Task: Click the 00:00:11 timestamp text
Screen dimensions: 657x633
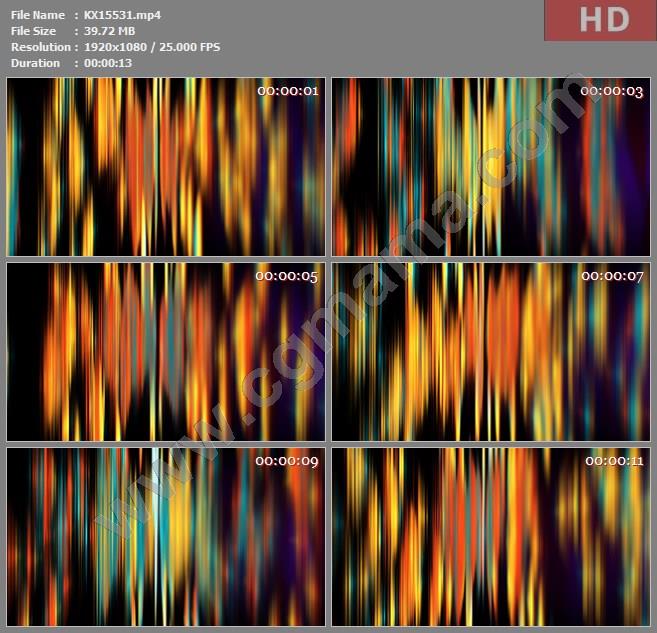Action: click(612, 461)
